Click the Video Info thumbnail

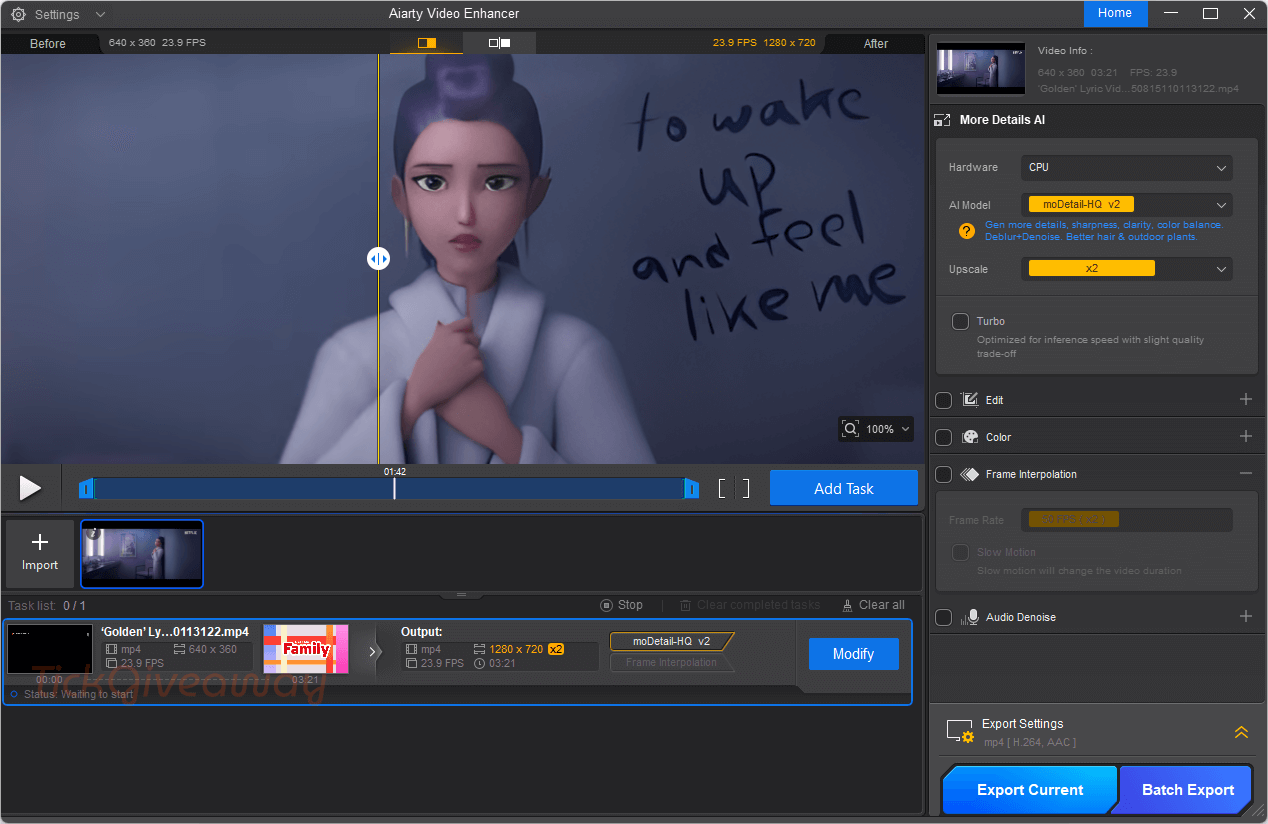coord(981,68)
